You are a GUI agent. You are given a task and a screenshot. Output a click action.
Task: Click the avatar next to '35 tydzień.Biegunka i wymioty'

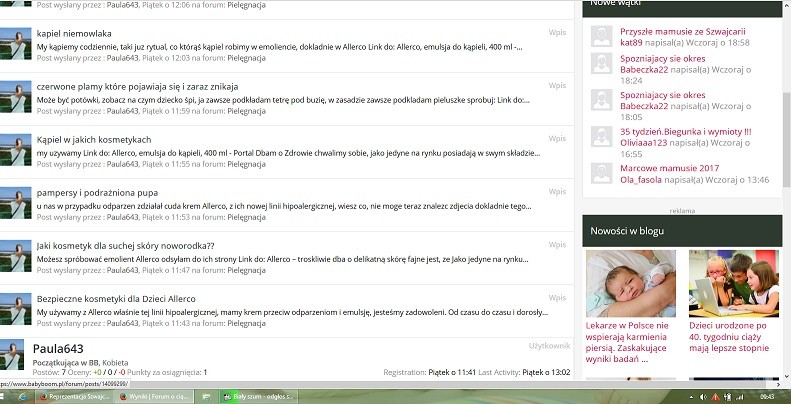click(x=602, y=139)
